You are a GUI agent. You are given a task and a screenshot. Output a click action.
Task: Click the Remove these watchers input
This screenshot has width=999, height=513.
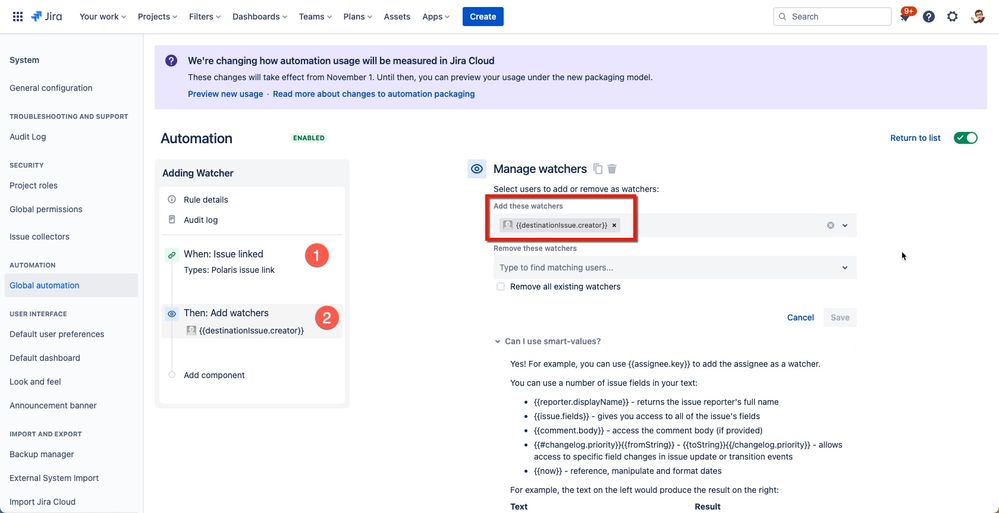tap(675, 268)
